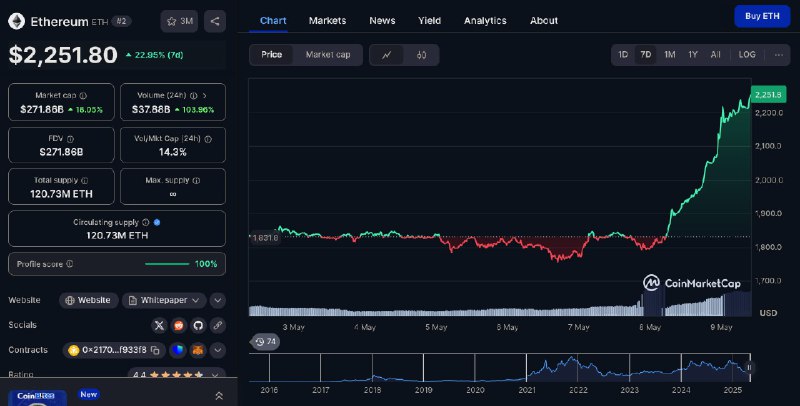Open the Website link button
This screenshot has width=800, height=406.
[89, 300]
